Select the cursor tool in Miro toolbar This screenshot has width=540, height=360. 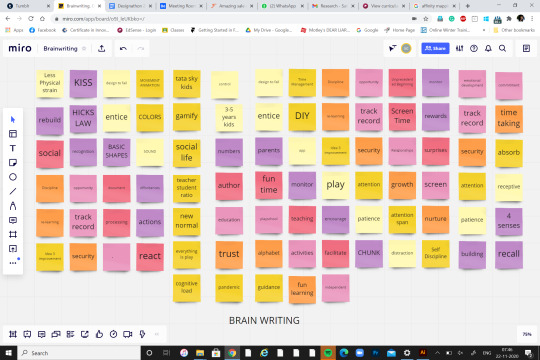[13, 120]
